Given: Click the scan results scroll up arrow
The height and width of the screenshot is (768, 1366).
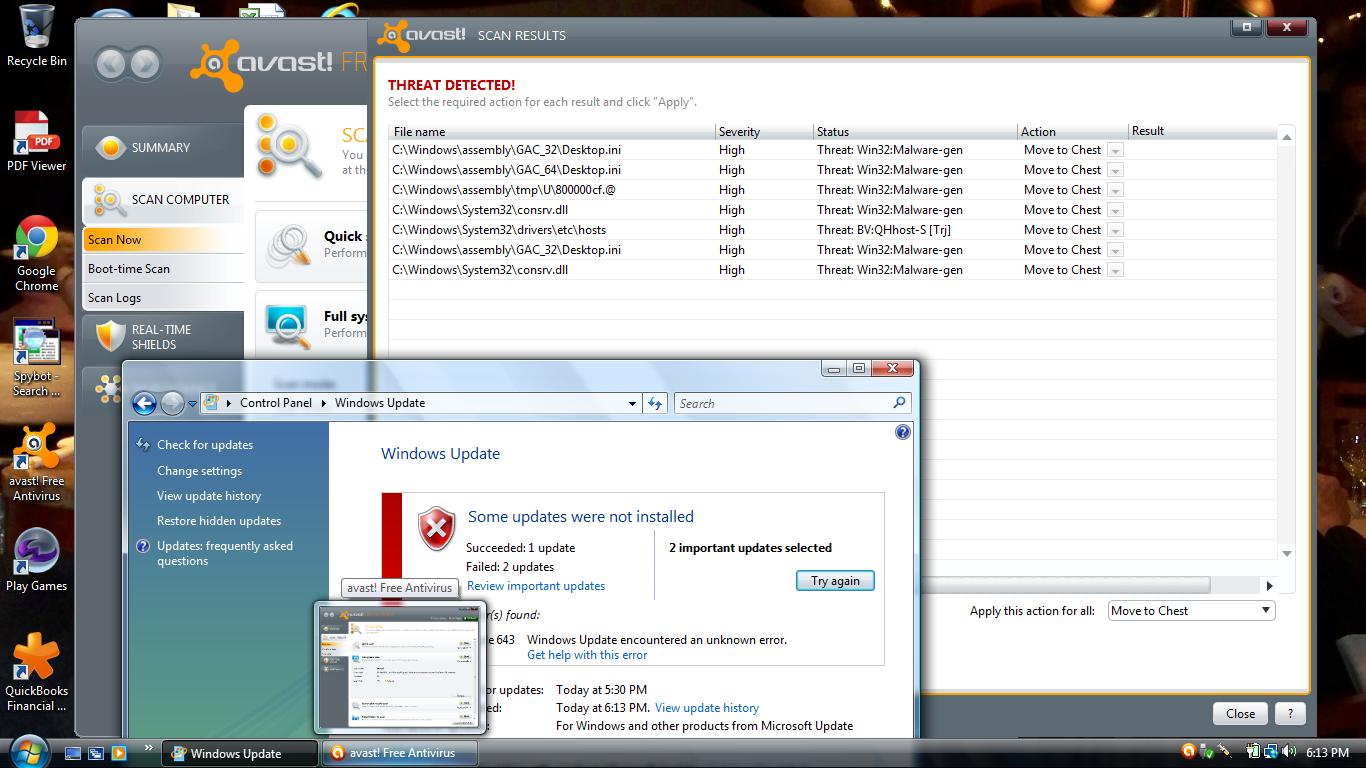Looking at the screenshot, I should pyautogui.click(x=1287, y=137).
